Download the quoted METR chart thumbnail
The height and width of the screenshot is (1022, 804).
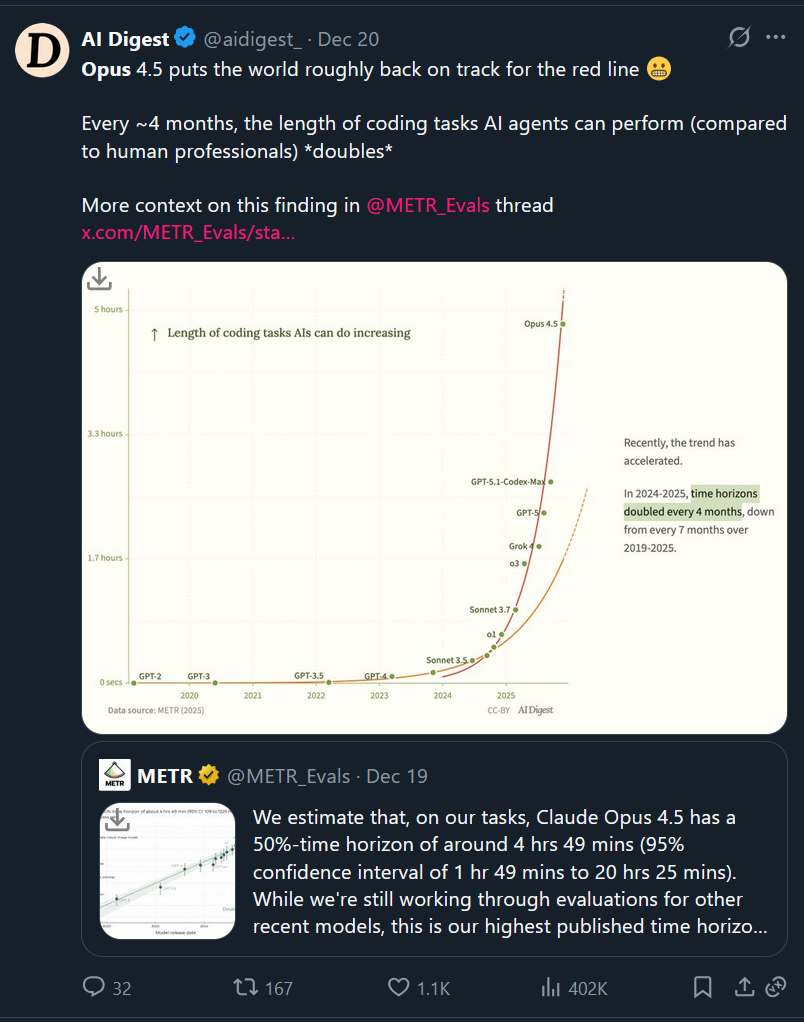117,821
